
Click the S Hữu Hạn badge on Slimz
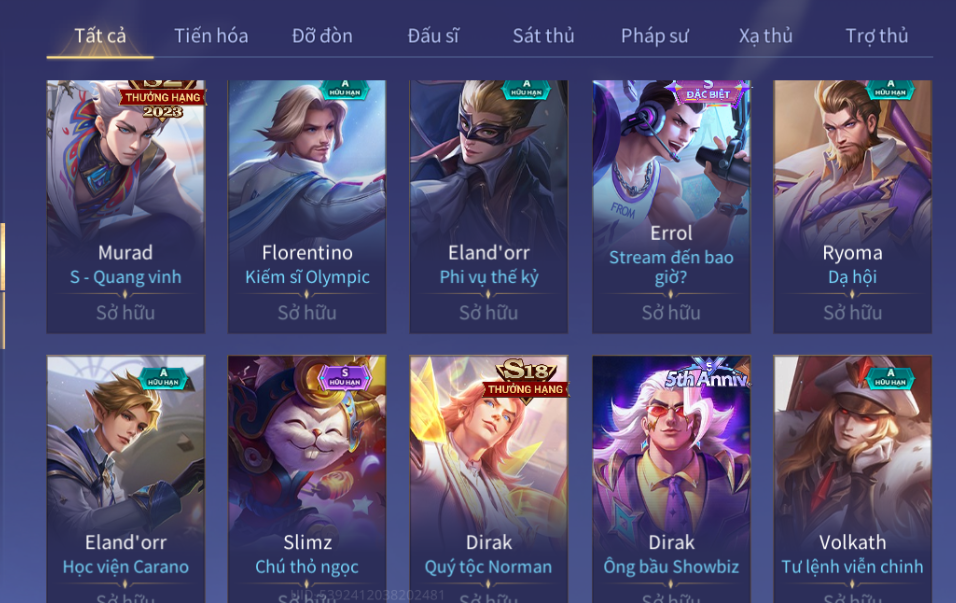[344, 378]
